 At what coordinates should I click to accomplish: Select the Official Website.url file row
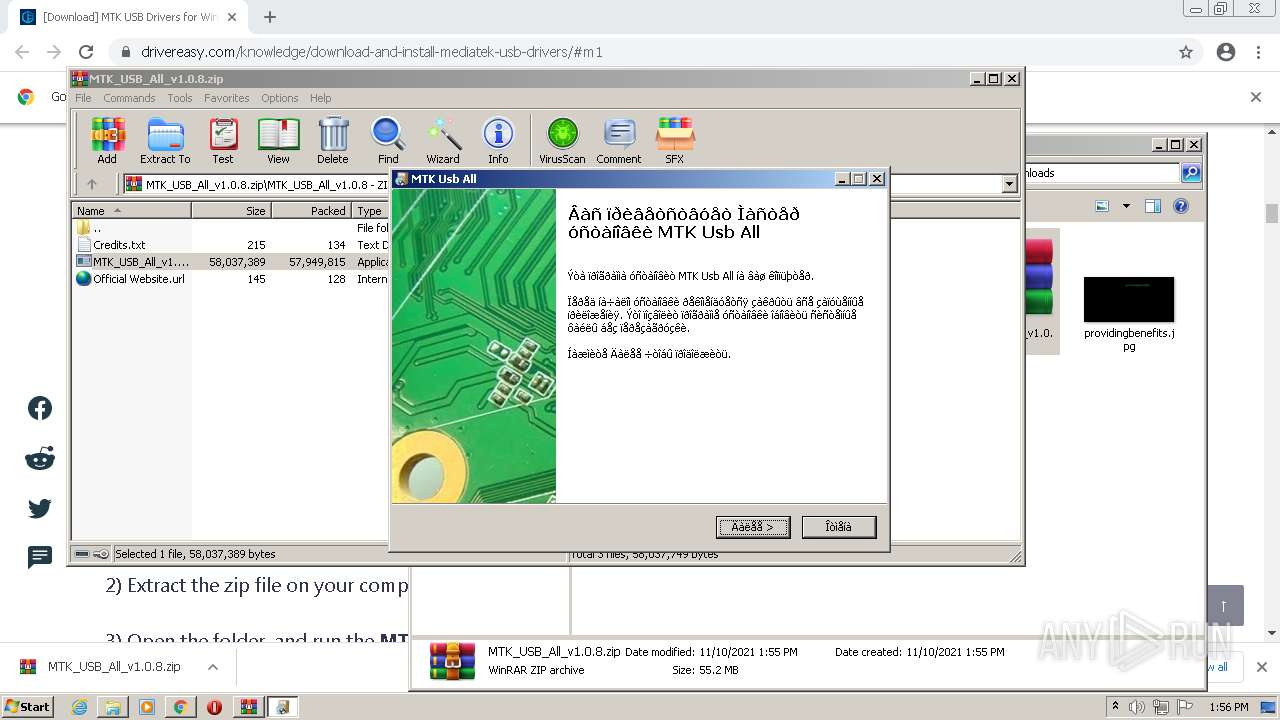[x=231, y=279]
